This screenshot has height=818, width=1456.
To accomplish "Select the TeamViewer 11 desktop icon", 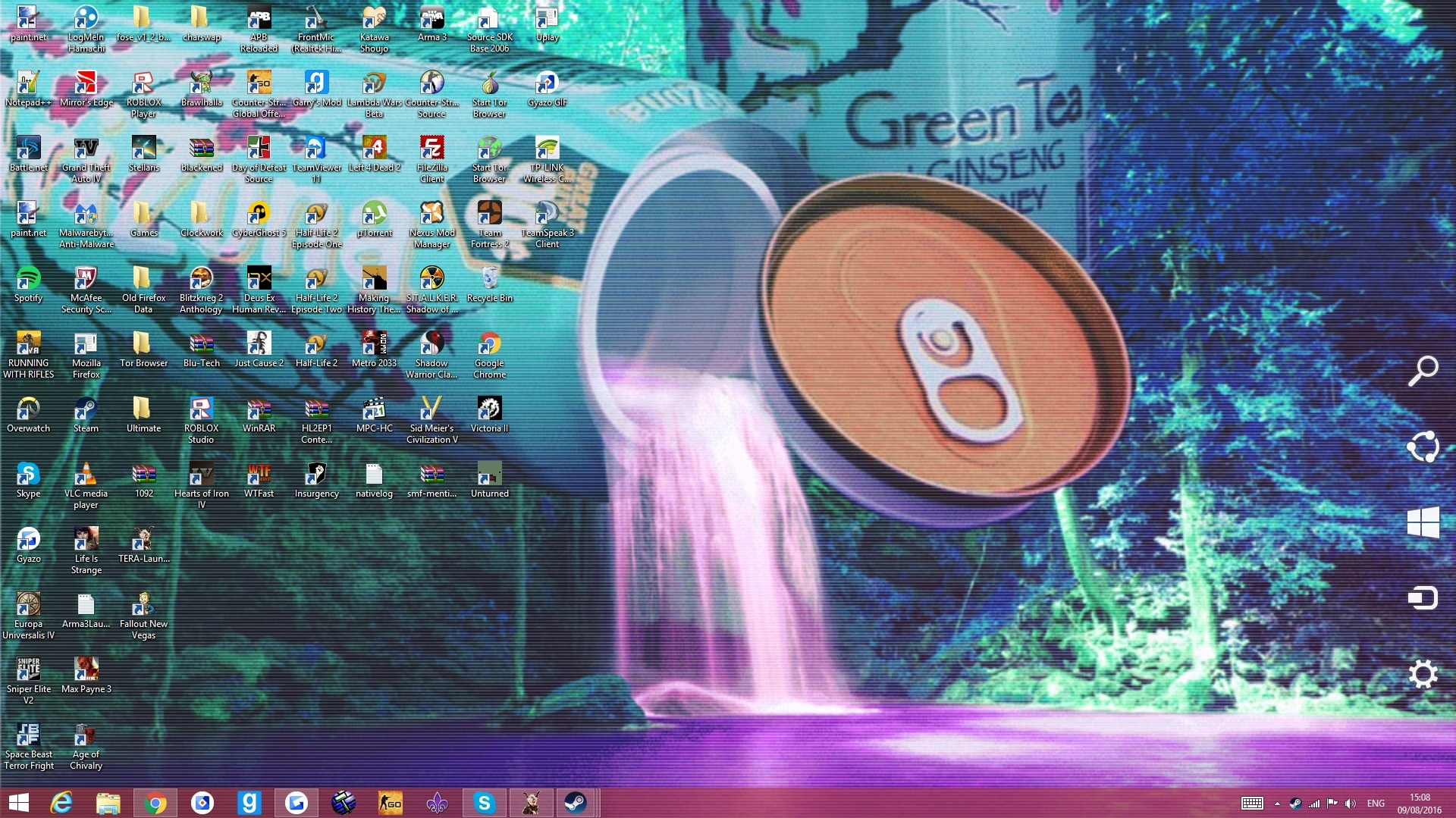I will [x=317, y=159].
